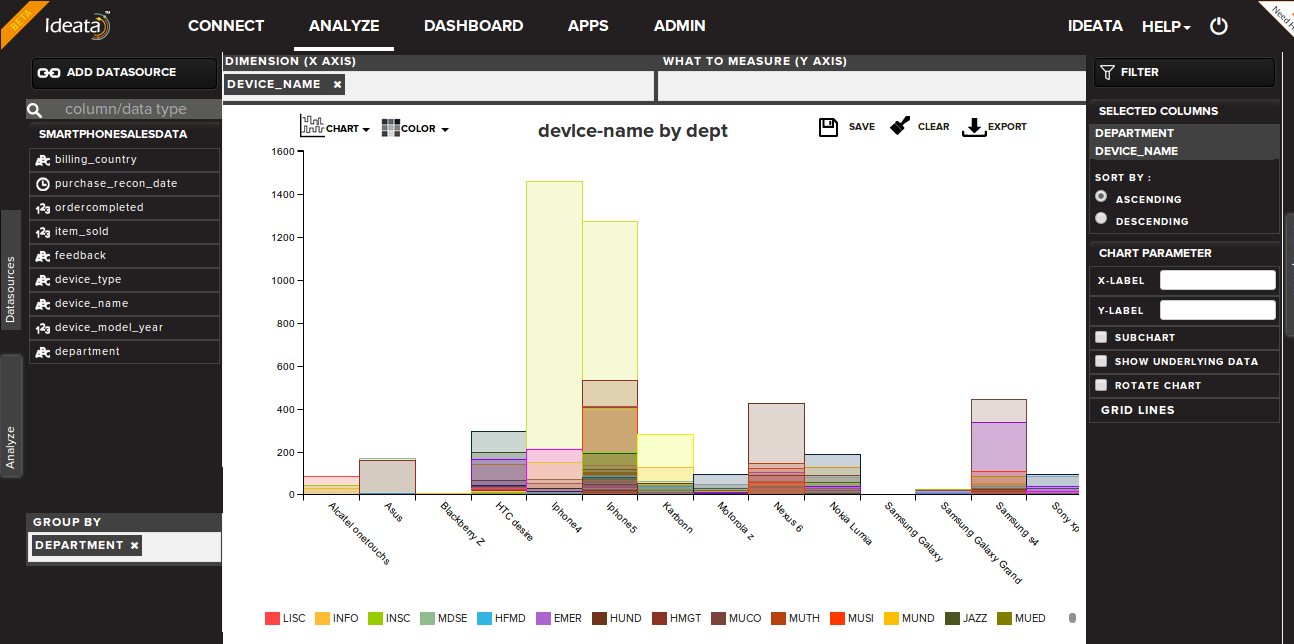Click the Export button label

(x=1007, y=127)
